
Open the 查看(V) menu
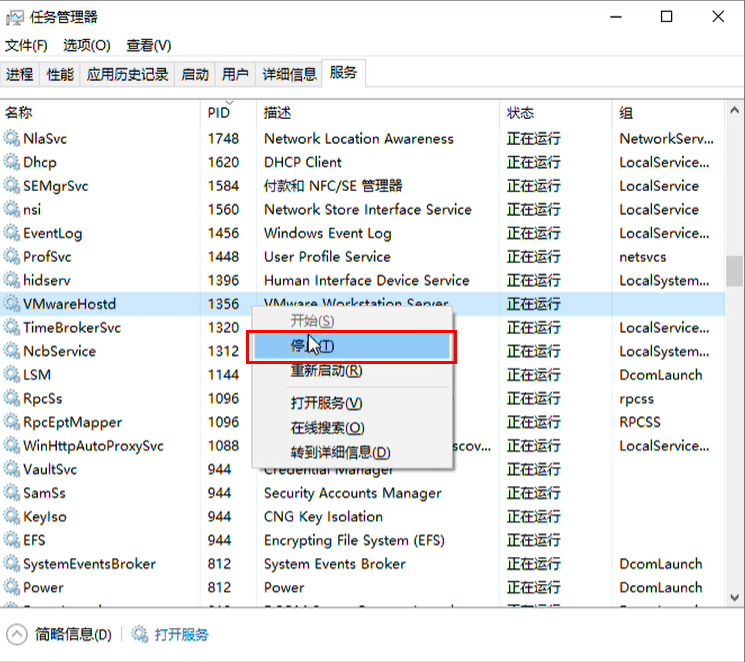[149, 45]
